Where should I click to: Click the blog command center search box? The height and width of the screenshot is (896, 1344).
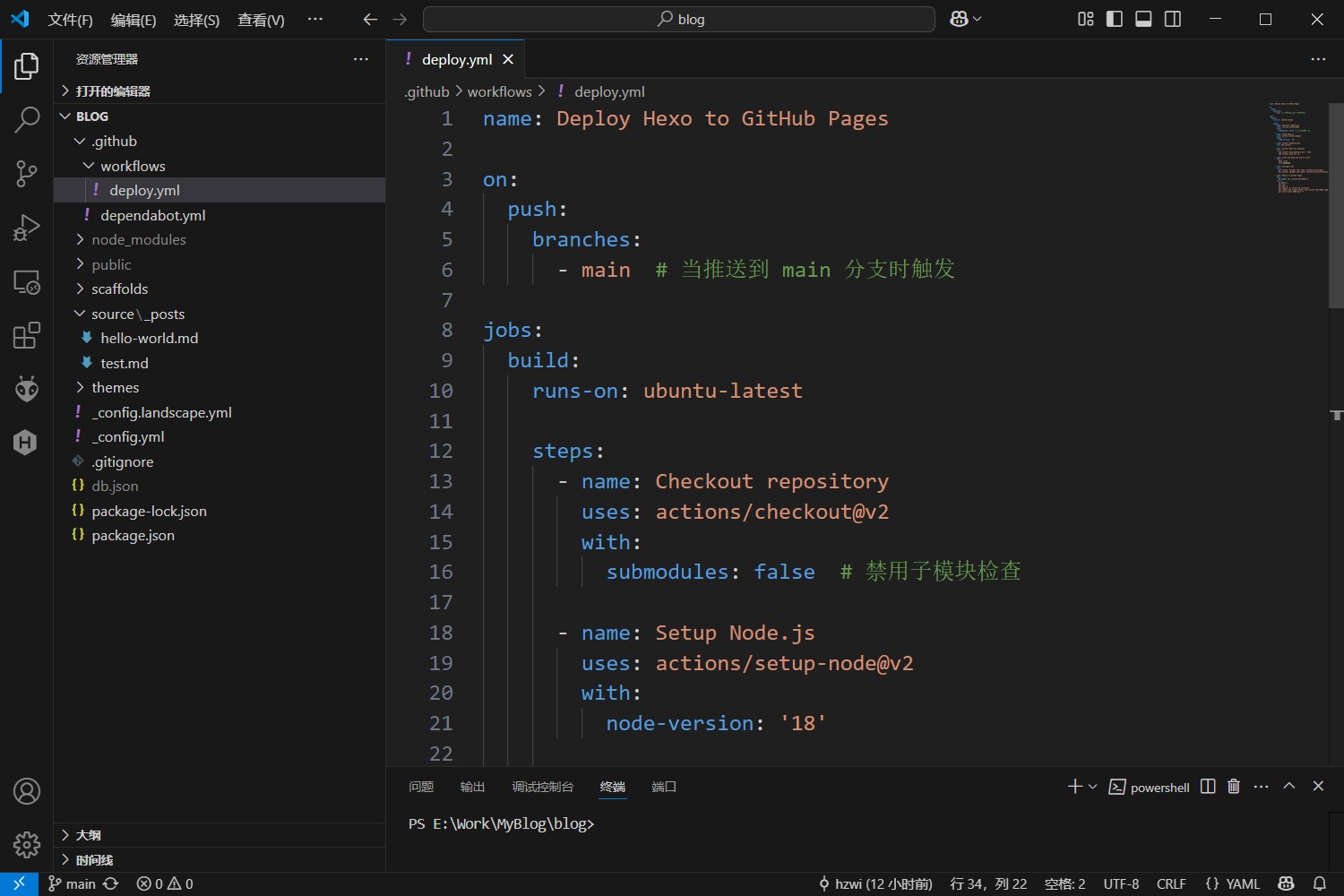tap(679, 19)
